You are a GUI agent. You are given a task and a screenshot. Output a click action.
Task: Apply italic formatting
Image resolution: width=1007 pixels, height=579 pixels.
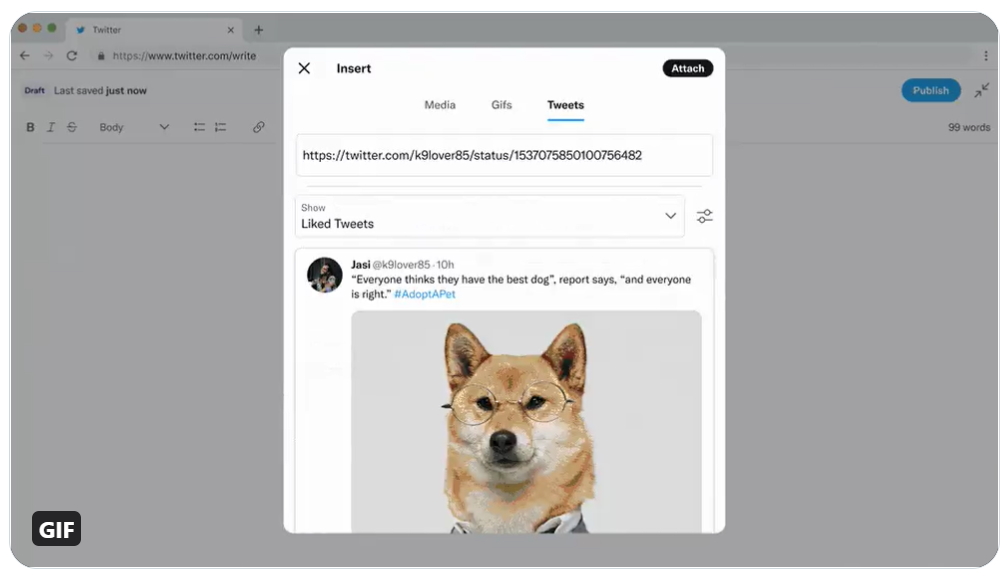coord(51,127)
